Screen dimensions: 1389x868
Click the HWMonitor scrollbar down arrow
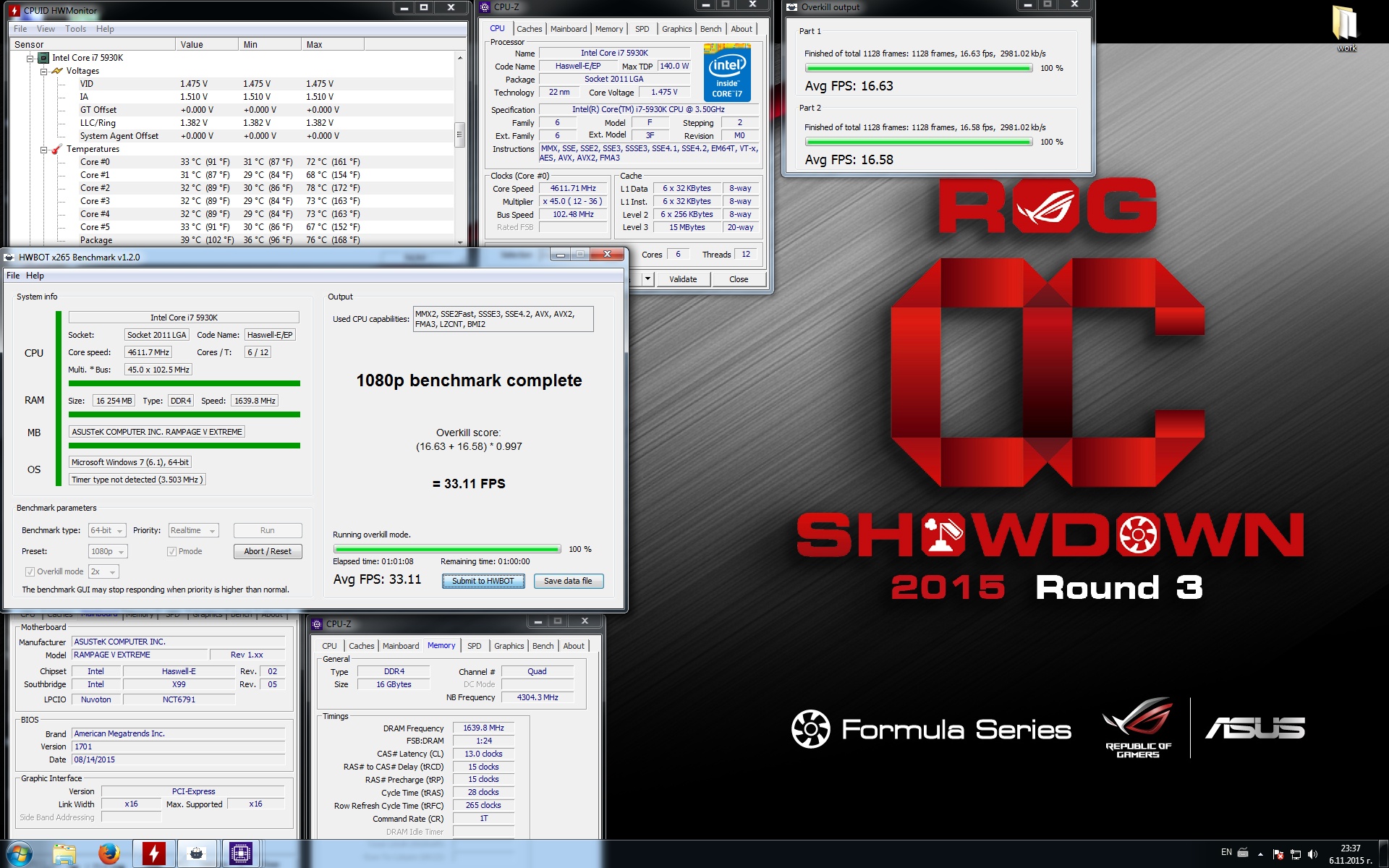pyautogui.click(x=460, y=242)
